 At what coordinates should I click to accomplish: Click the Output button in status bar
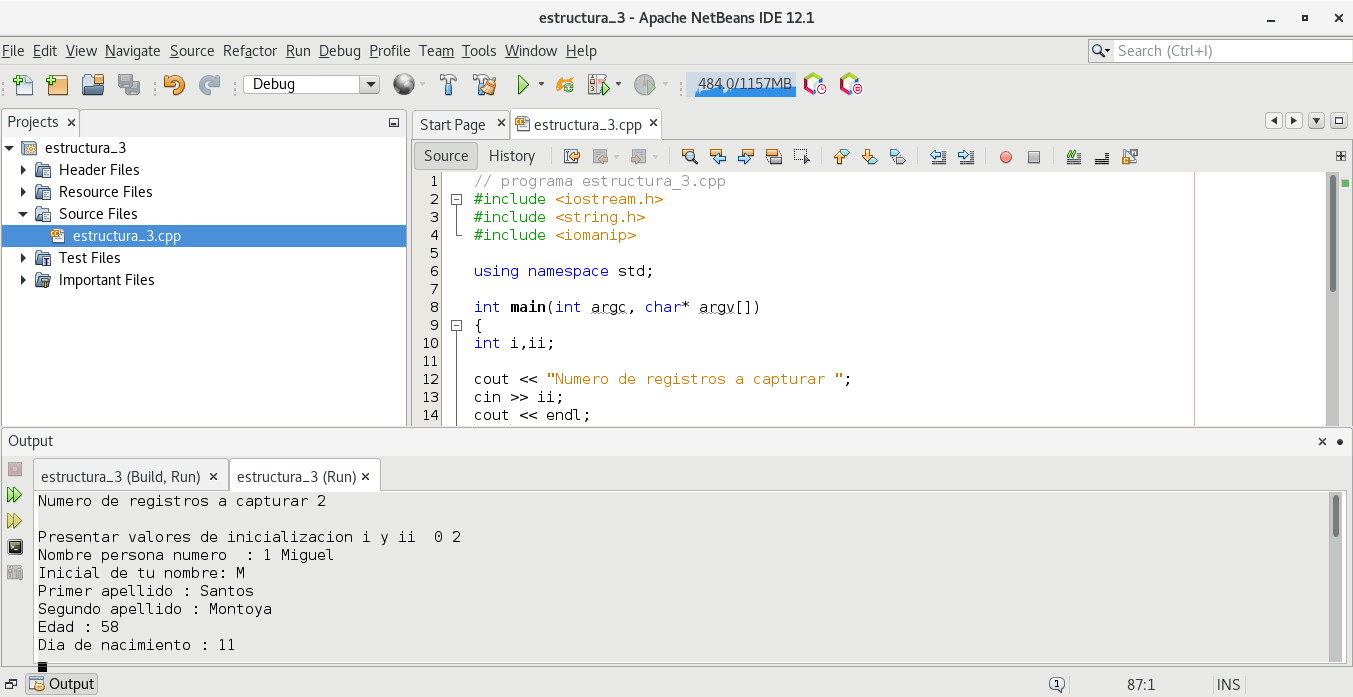pos(62,684)
